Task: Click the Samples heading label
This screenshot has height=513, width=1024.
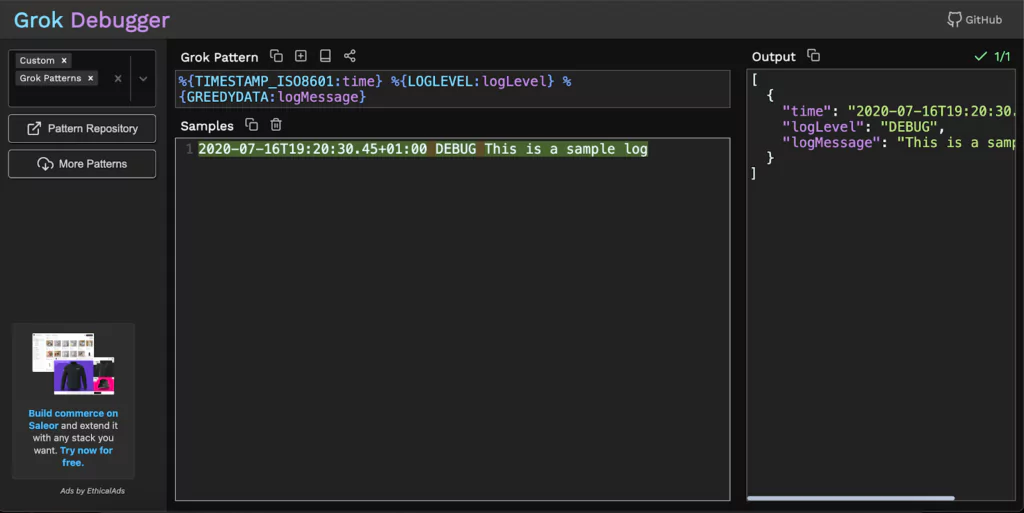Action: tap(207, 126)
